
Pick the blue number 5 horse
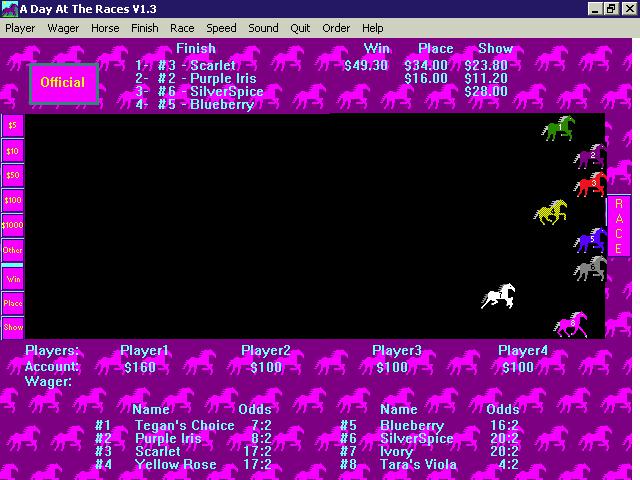(591, 240)
